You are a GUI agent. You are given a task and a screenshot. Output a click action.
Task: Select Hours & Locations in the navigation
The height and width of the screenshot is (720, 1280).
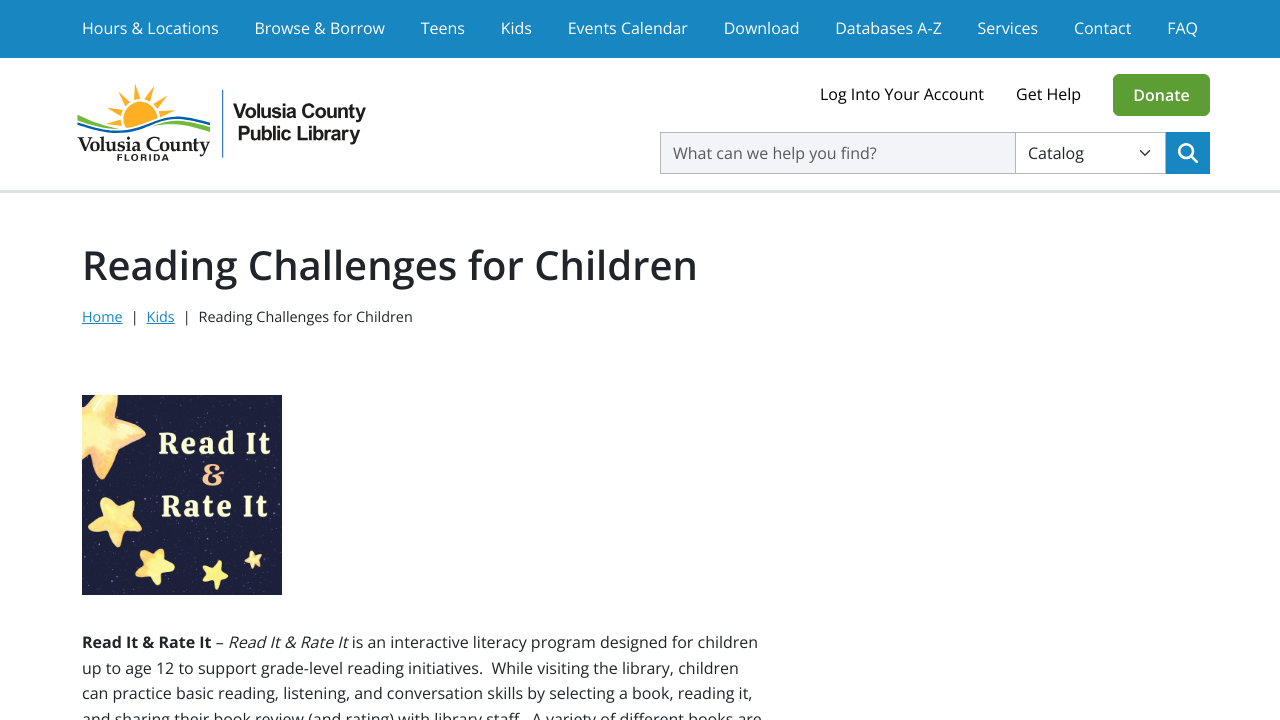[150, 28]
